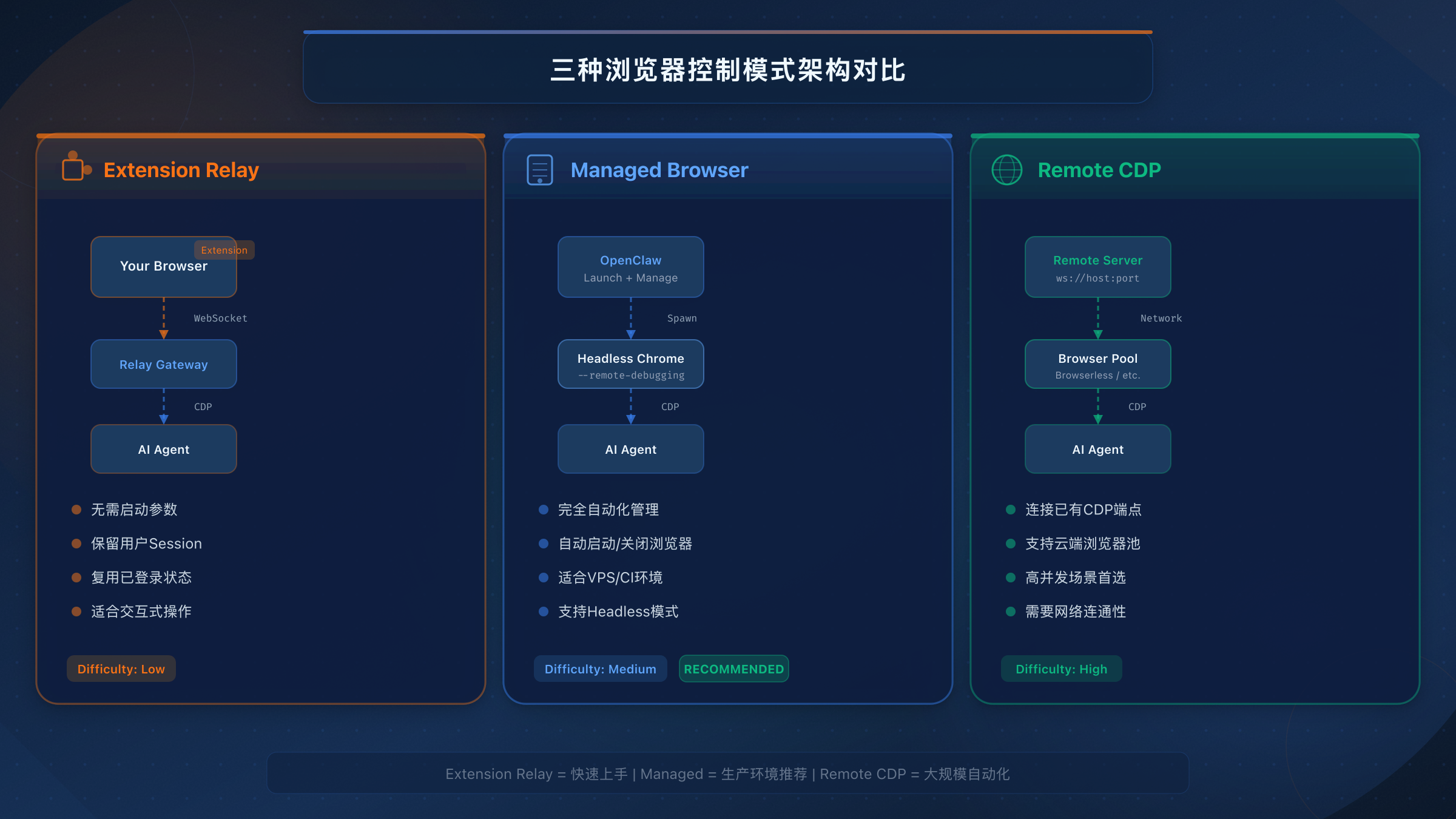Click the bullet beside 无需启动参数
Viewport: 1456px width, 819px height.
point(76,510)
